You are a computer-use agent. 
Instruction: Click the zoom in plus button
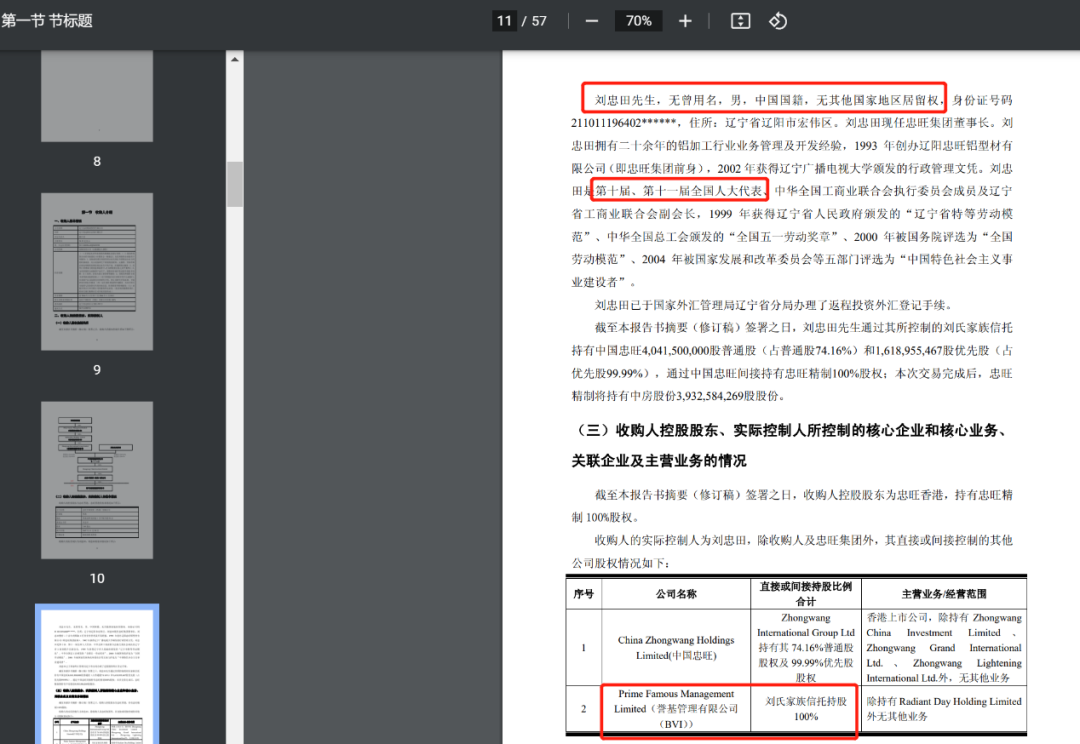point(685,21)
